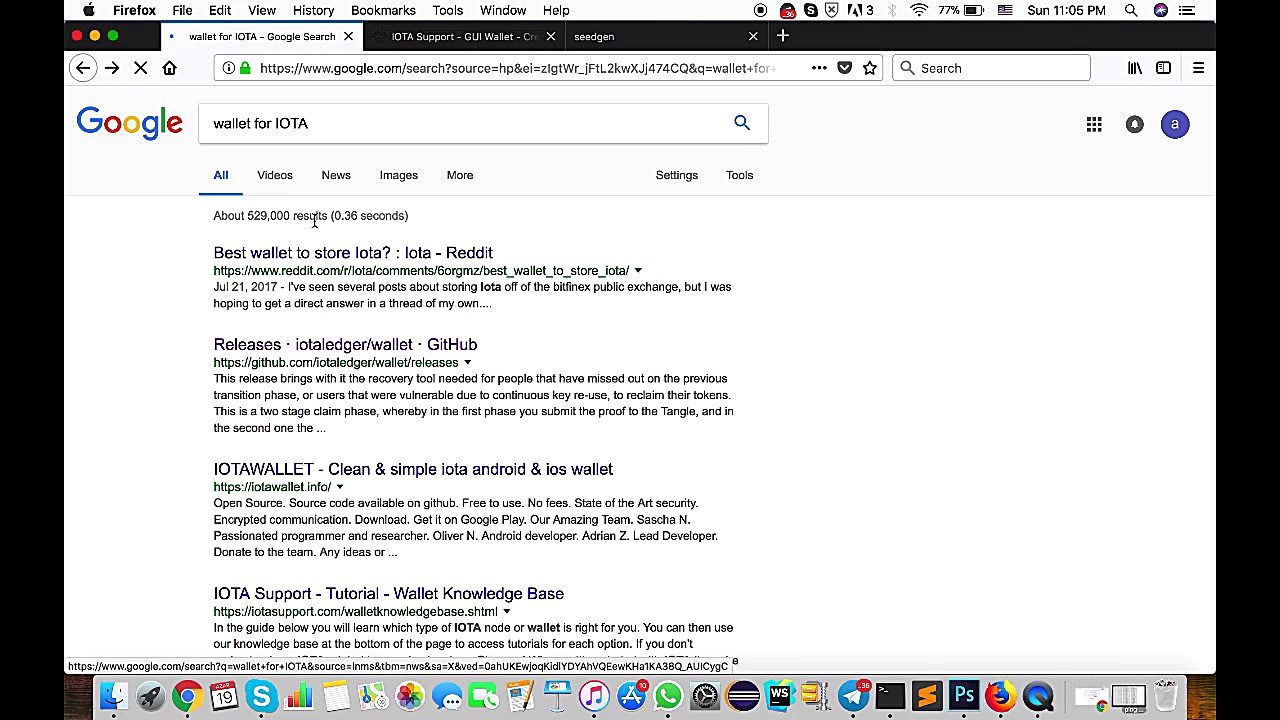The image size is (1280, 720).
Task: Save this page to Pocket
Action: [x=845, y=68]
